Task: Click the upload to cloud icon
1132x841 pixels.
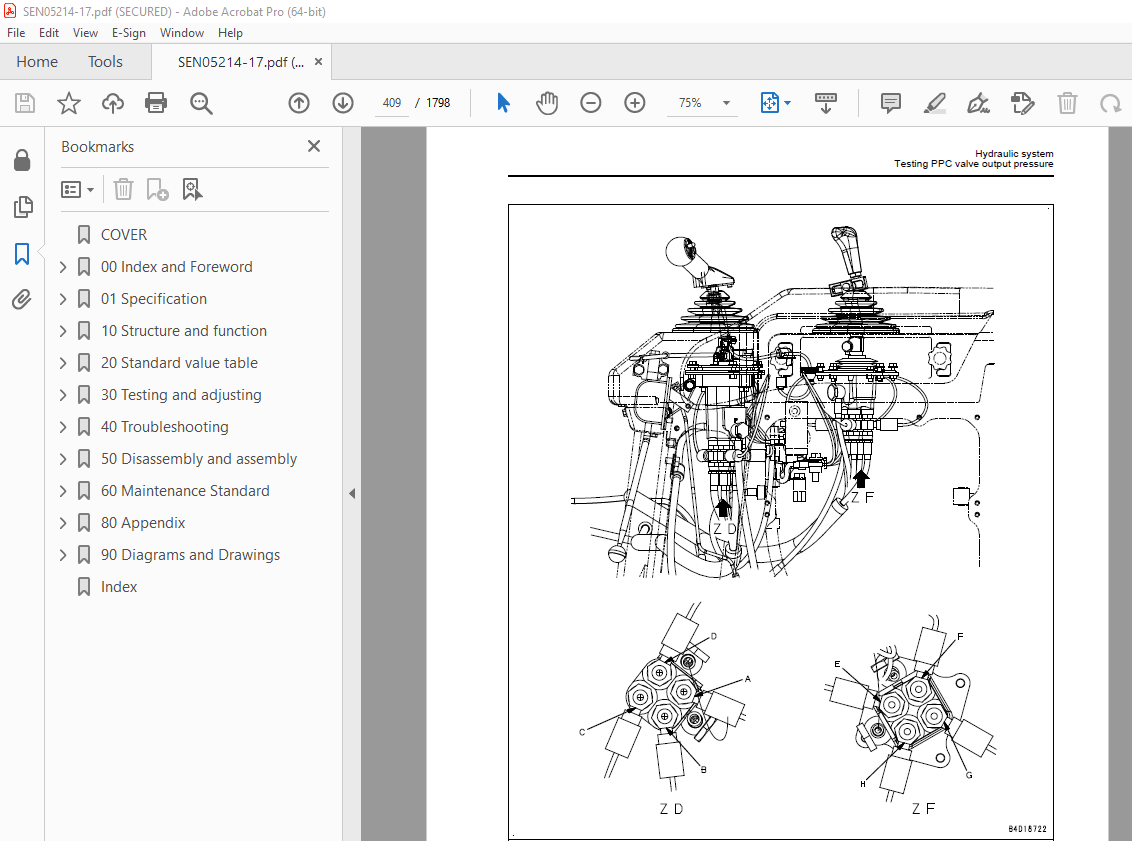Action: pos(113,103)
